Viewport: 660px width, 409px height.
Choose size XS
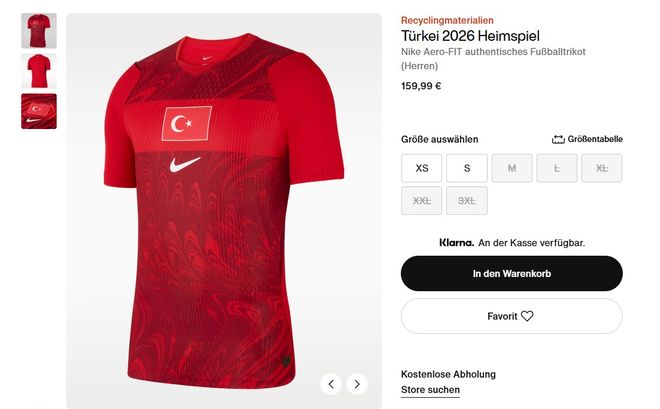tap(422, 168)
